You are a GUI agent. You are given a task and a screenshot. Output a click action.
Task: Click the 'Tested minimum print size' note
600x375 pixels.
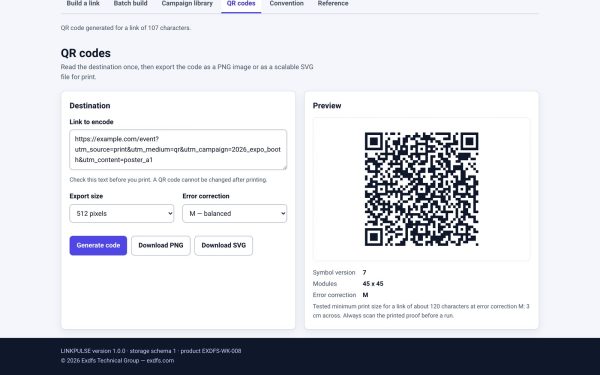point(421,311)
